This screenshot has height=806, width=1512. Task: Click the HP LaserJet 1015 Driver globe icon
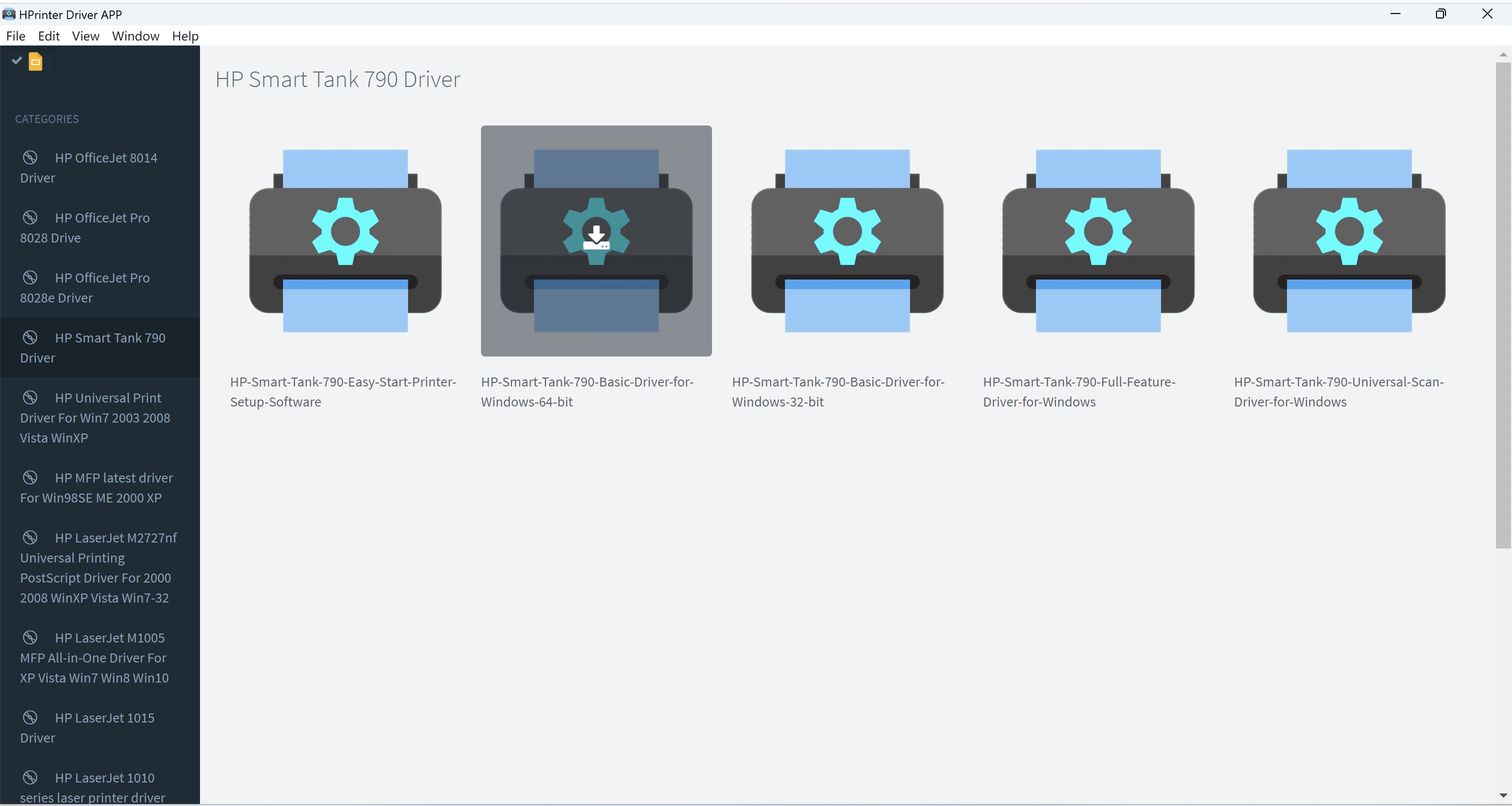30,717
